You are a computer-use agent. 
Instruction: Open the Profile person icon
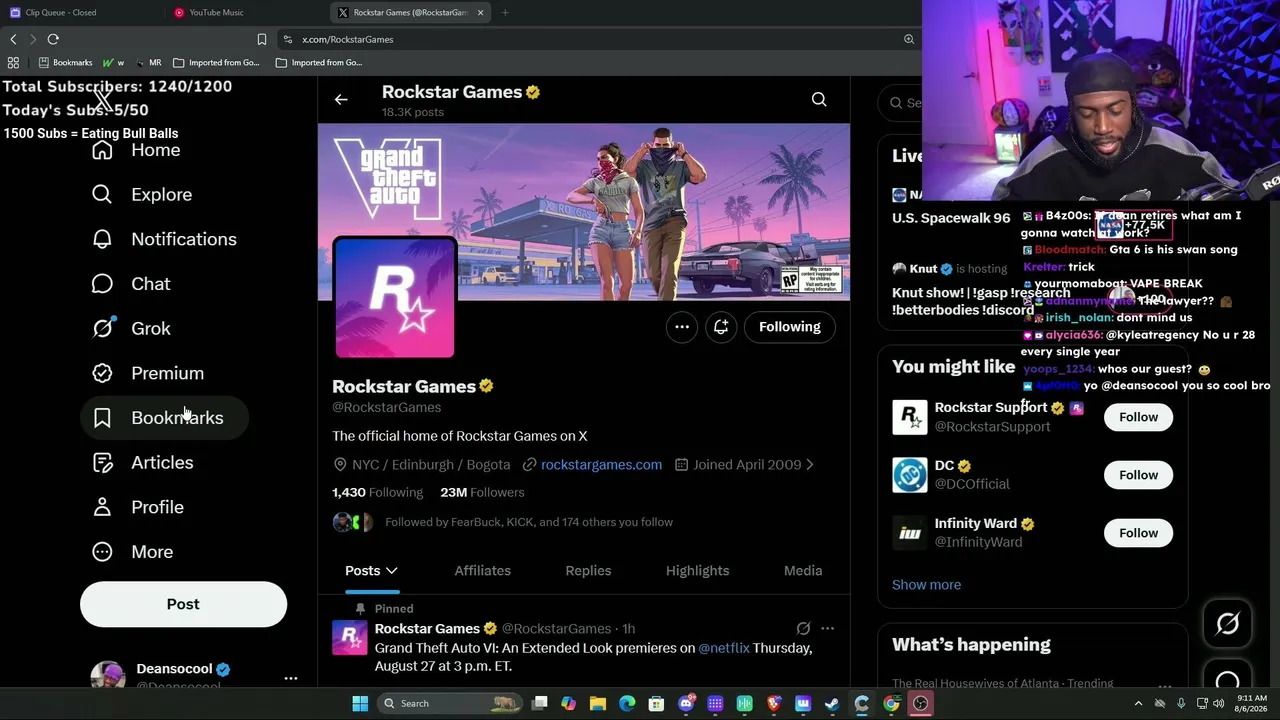[102, 507]
